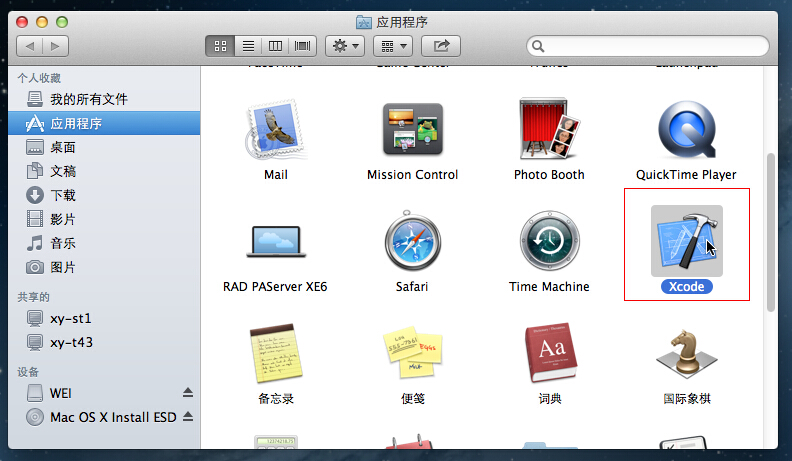This screenshot has width=792, height=461.
Task: Switch to Cover Flow view
Action: point(303,46)
